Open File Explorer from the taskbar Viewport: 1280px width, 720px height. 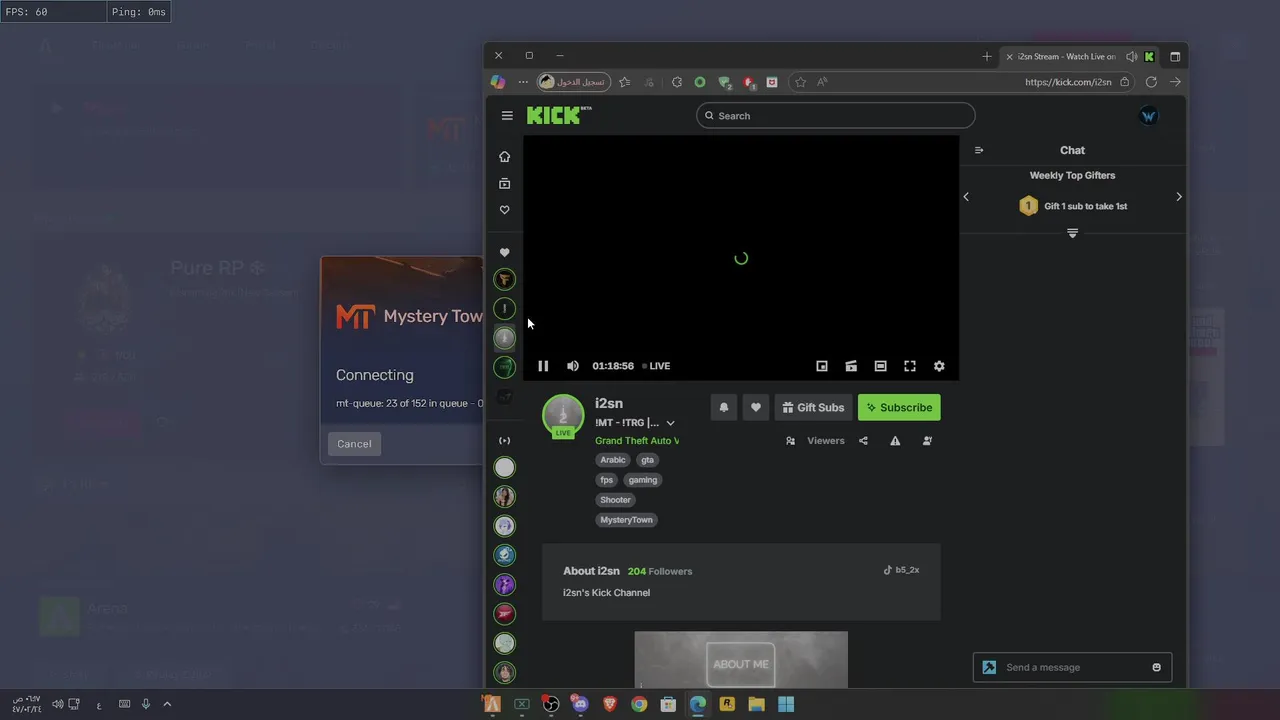pos(757,704)
